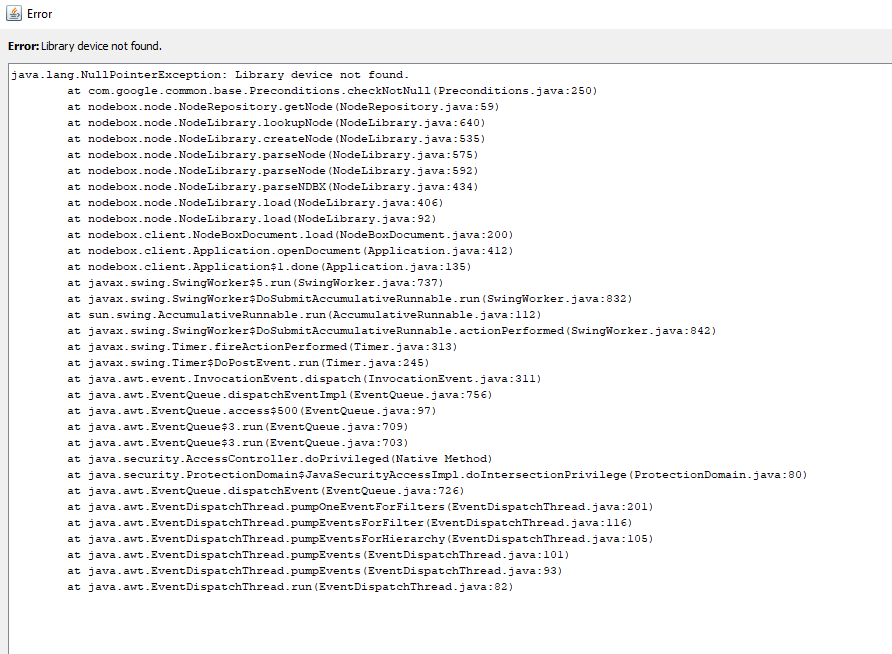
Task: Click the parseNode line at NodeLibrary.java:575
Action: click(x=272, y=154)
